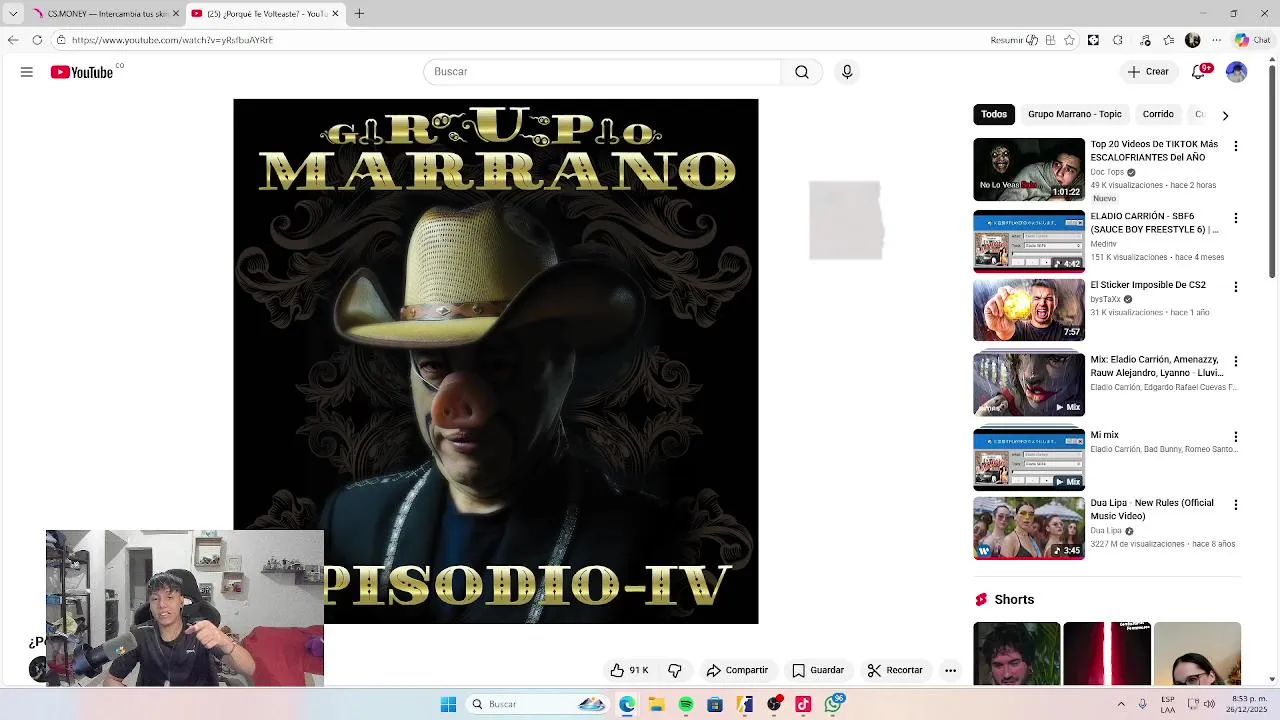Open a new browser tab

(x=359, y=13)
